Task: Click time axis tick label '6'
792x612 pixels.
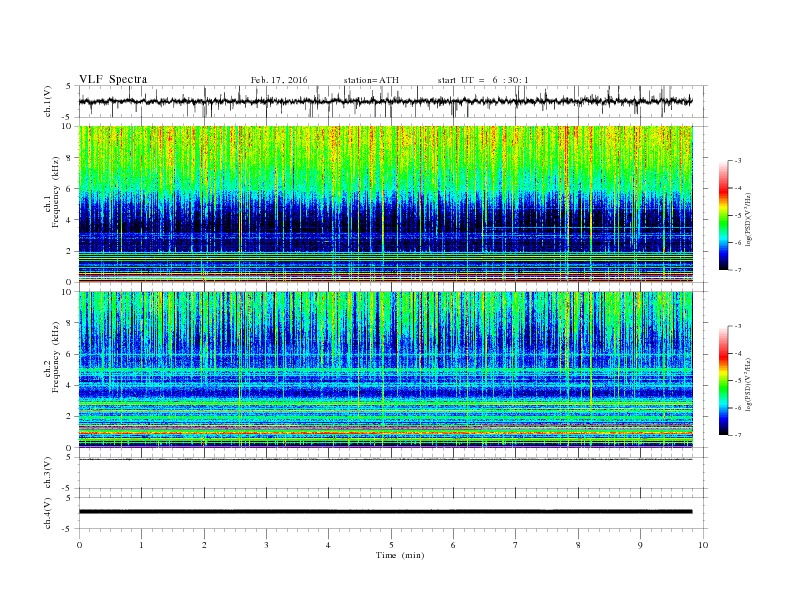Action: tap(453, 545)
